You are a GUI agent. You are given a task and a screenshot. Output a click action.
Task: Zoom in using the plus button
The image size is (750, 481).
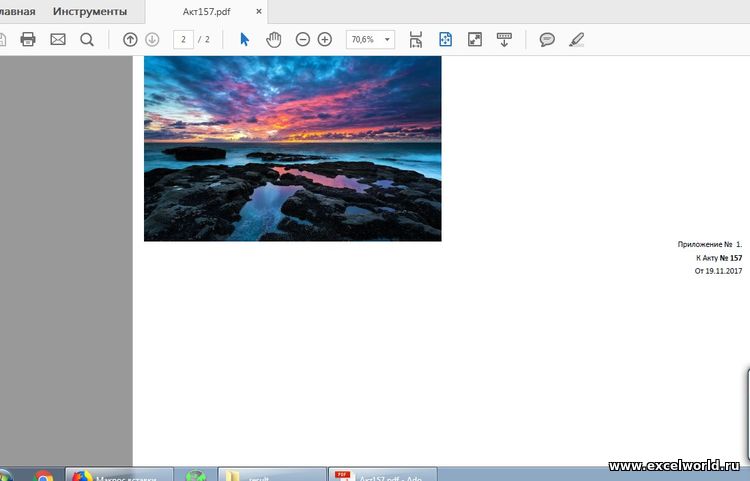[325, 39]
